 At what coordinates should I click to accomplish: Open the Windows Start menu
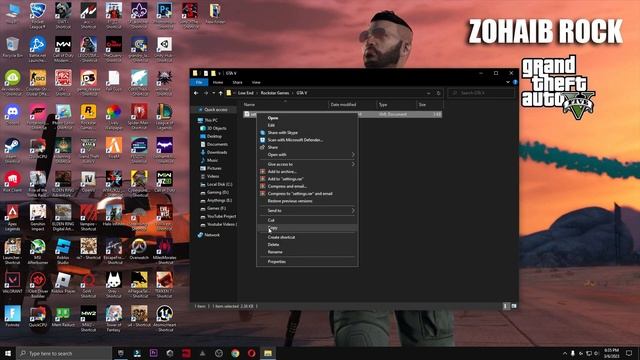(x=8, y=353)
